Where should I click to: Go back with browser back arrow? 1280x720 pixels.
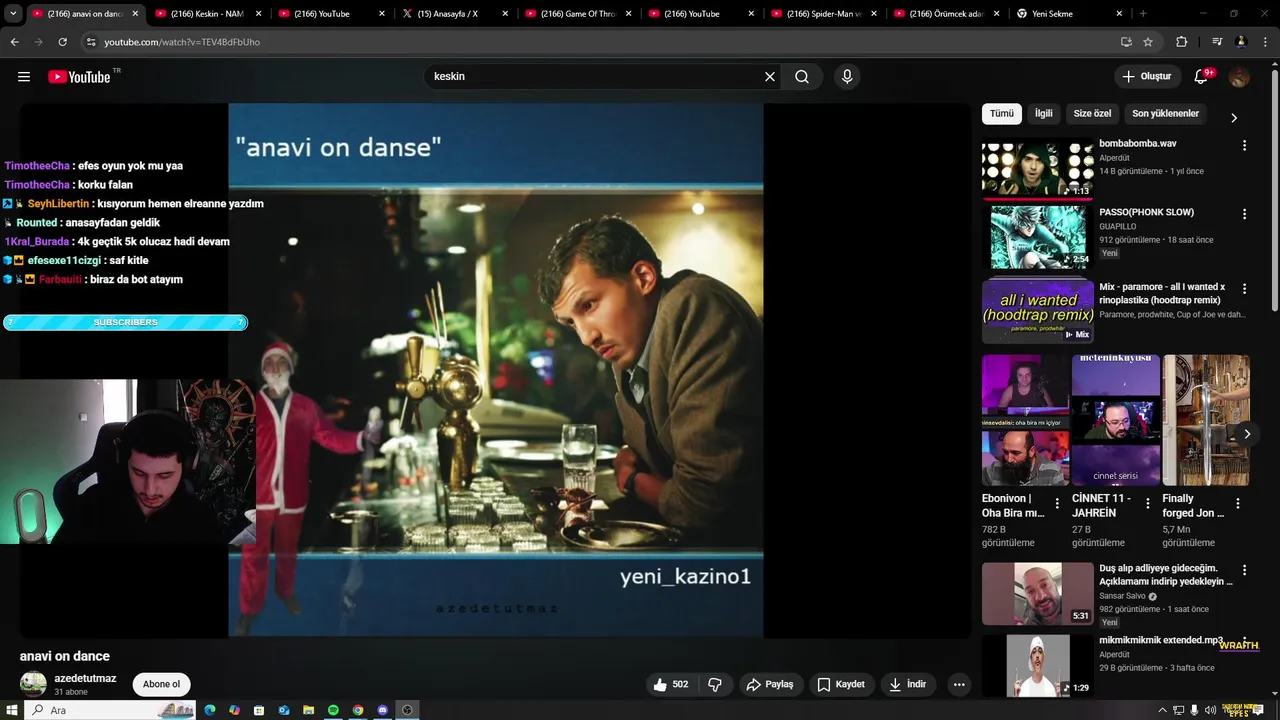[14, 42]
